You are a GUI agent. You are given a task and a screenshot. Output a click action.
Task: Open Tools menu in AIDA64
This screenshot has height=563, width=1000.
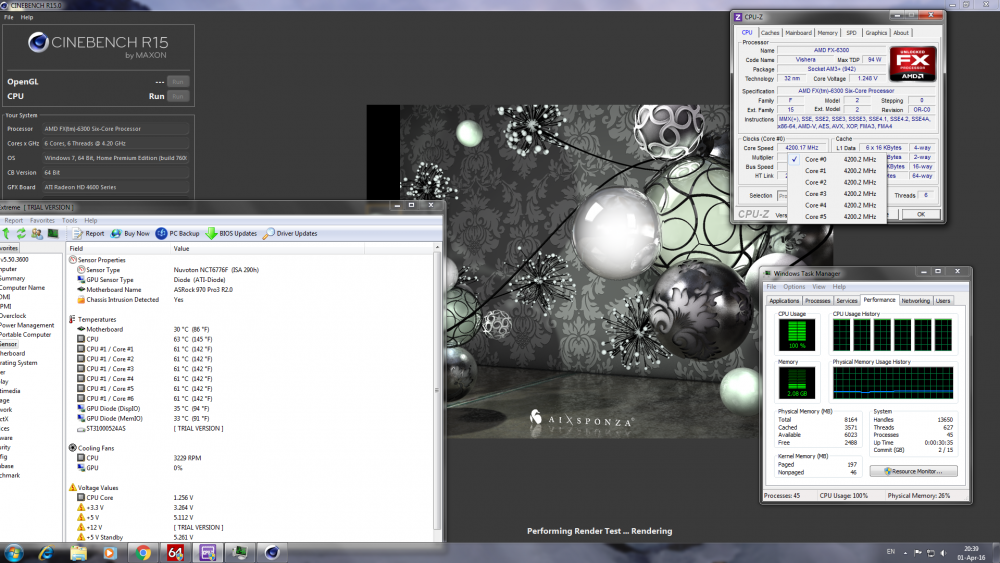(70, 221)
